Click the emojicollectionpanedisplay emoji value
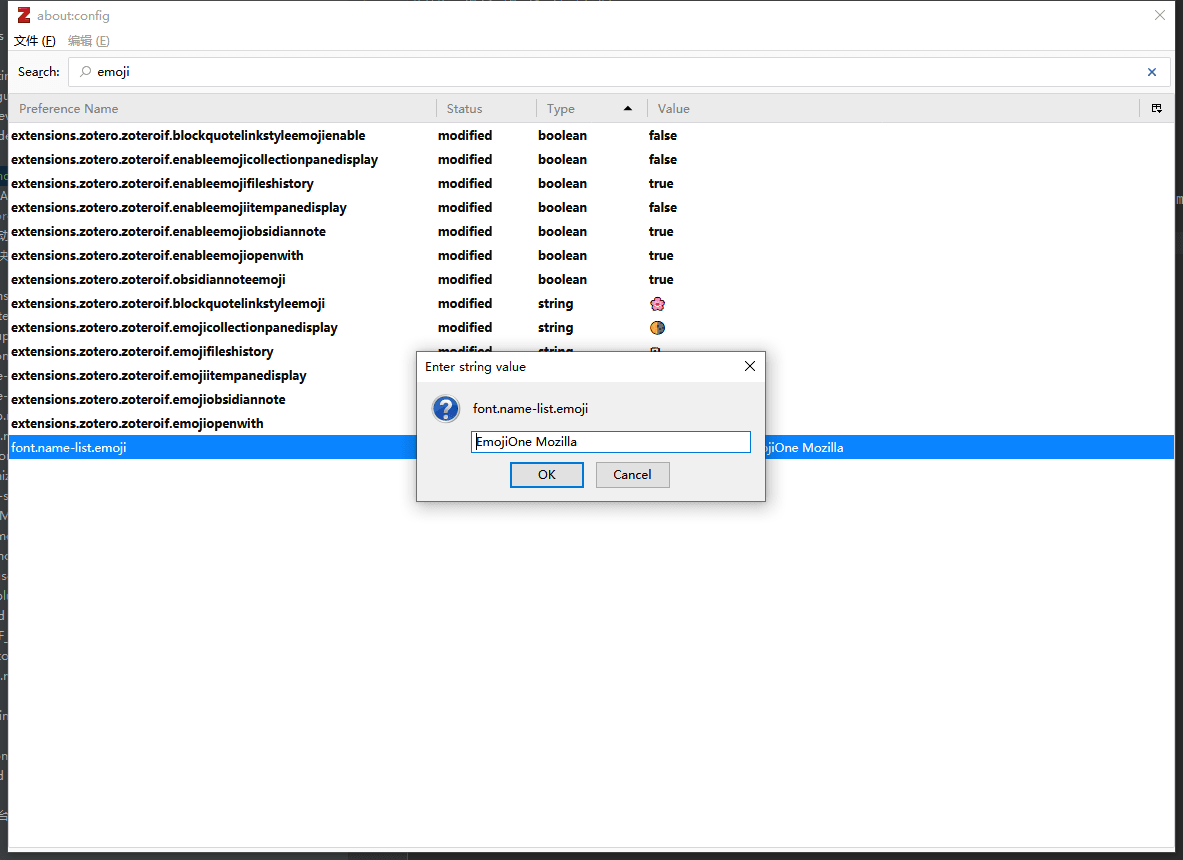 point(657,327)
